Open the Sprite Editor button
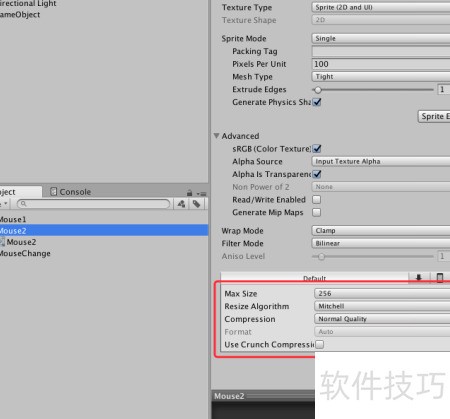450x419 pixels. 434,116
